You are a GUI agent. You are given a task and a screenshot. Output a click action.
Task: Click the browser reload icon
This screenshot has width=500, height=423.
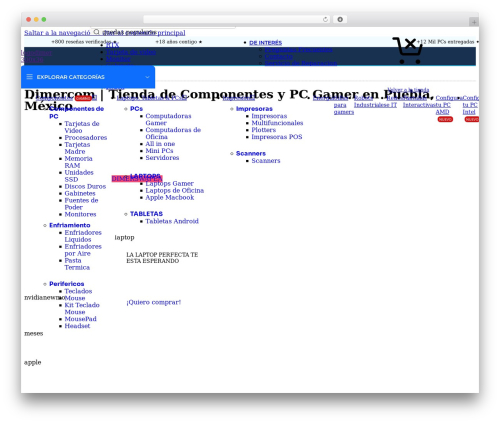pyautogui.click(x=325, y=19)
